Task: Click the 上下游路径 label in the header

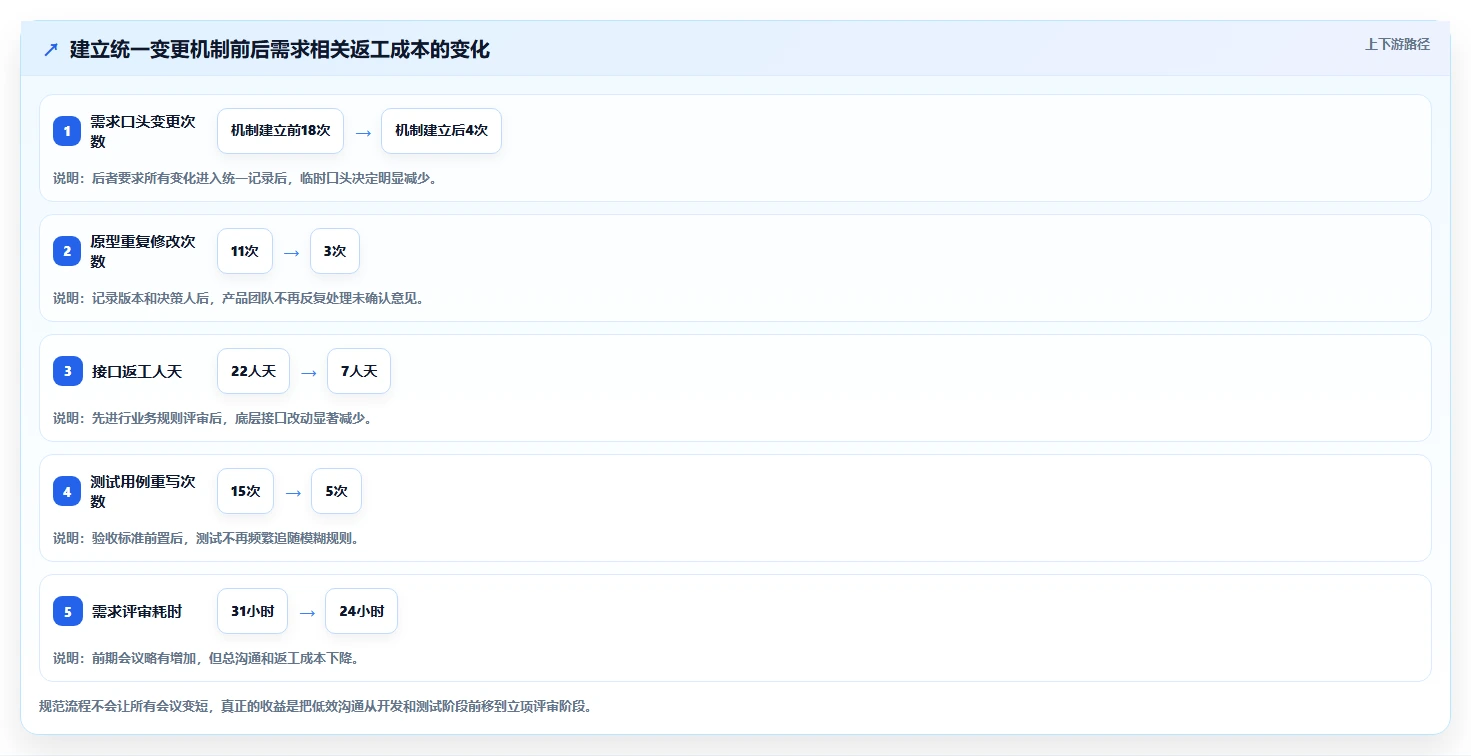Action: 1397,44
